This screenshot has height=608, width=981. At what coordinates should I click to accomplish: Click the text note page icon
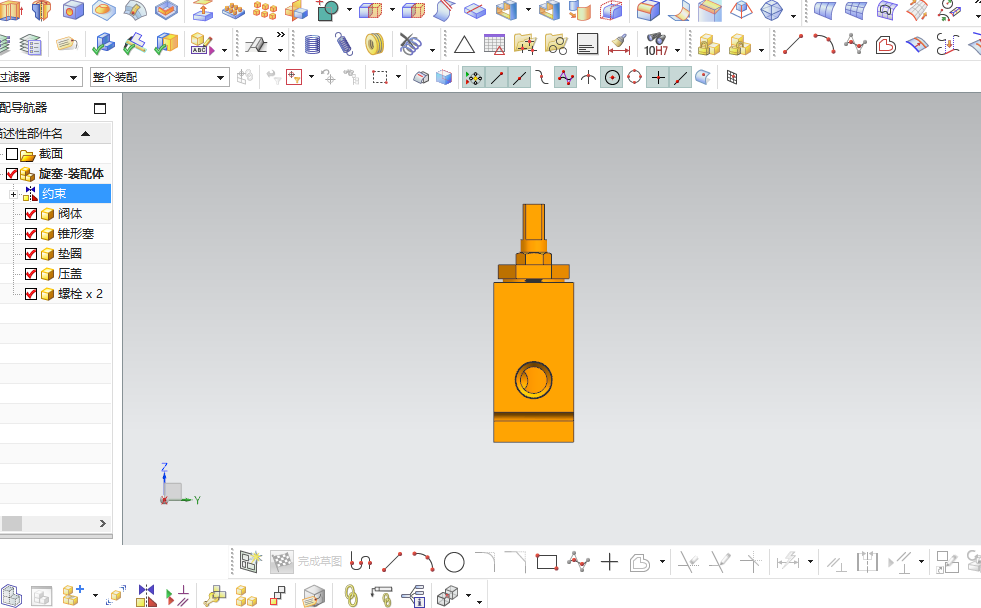click(587, 44)
